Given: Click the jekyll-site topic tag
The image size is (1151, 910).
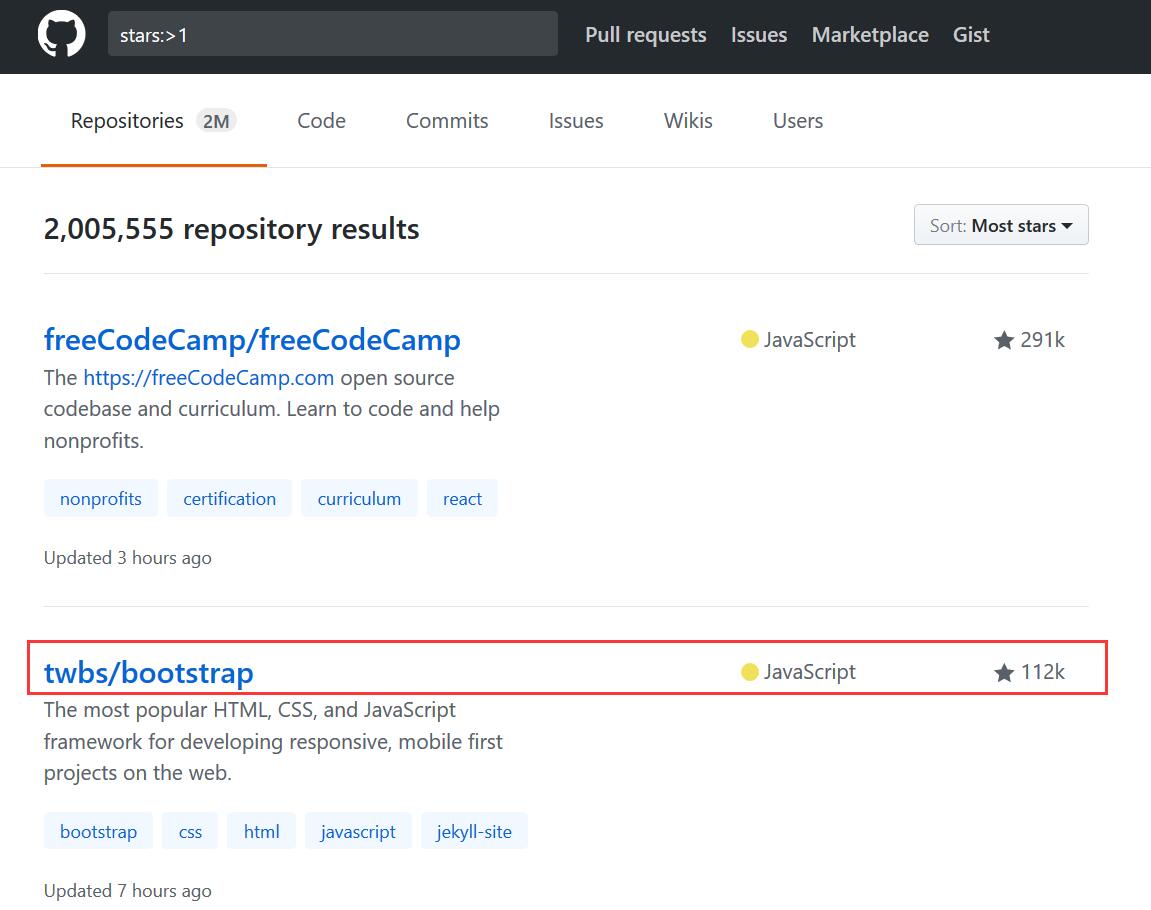Looking at the screenshot, I should (474, 831).
